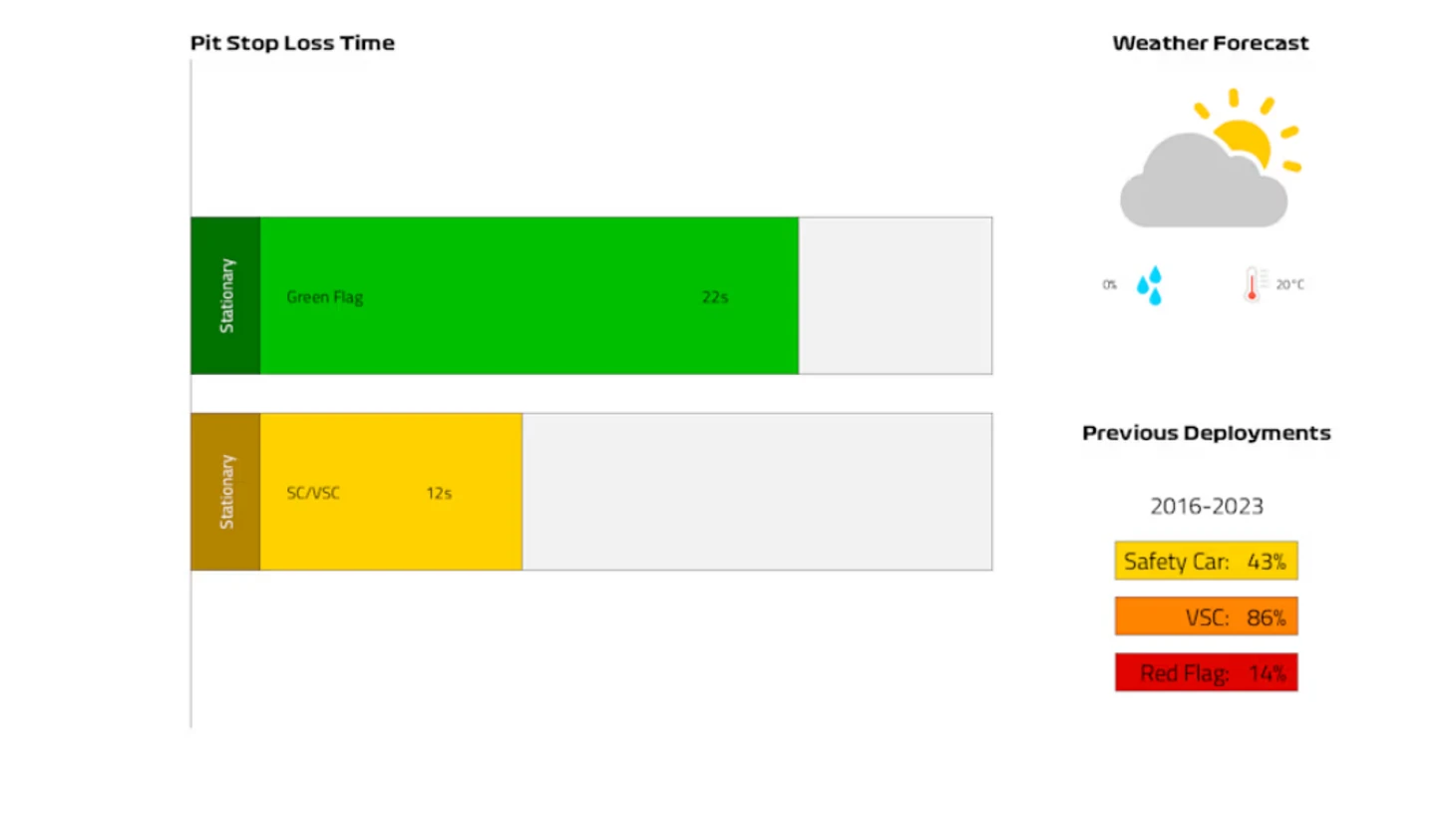This screenshot has width=1456, height=813.
Task: Click grey empty area of Green Flag bar
Action: click(895, 296)
